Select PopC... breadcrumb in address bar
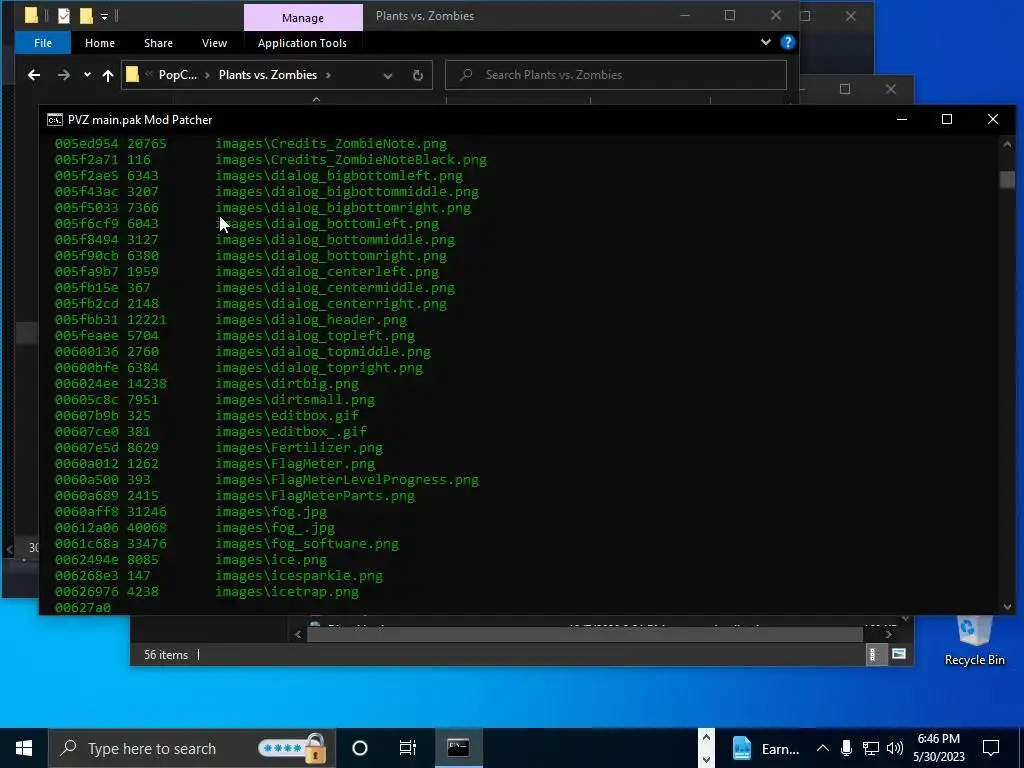 (x=178, y=75)
